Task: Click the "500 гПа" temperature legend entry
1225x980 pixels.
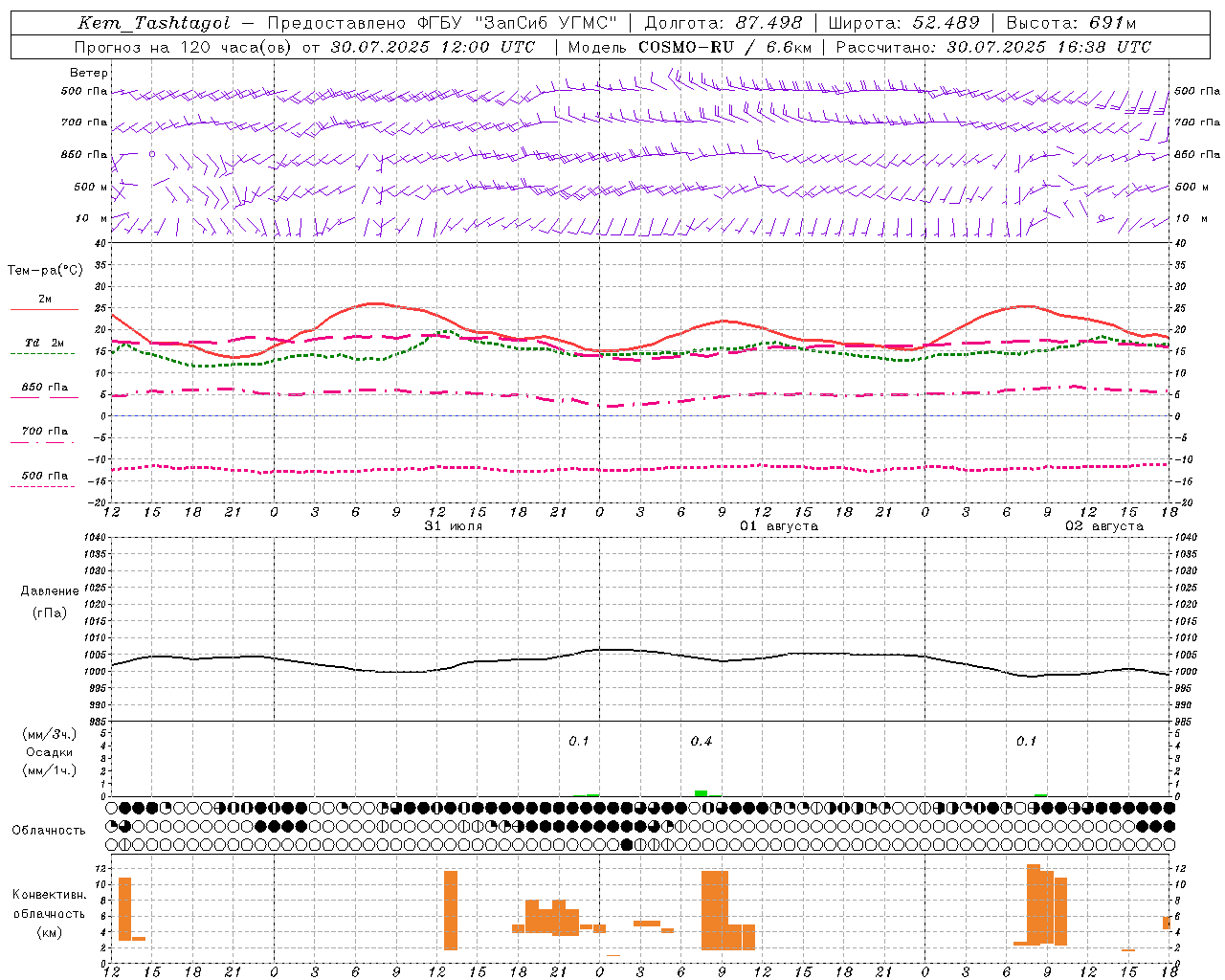Action: click(44, 476)
